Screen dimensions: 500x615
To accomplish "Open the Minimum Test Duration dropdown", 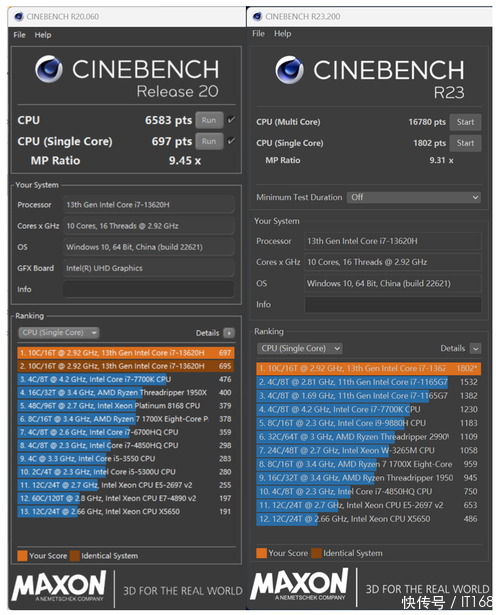I will [x=414, y=197].
